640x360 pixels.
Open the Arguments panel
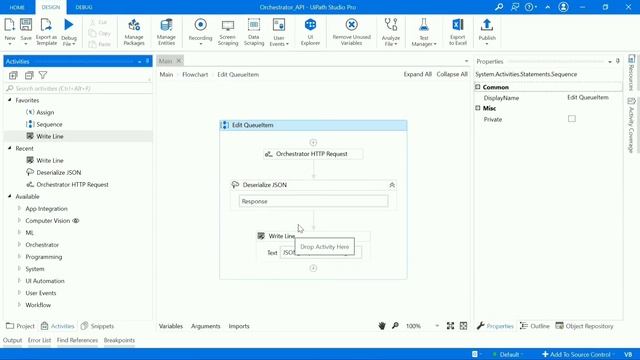205,326
